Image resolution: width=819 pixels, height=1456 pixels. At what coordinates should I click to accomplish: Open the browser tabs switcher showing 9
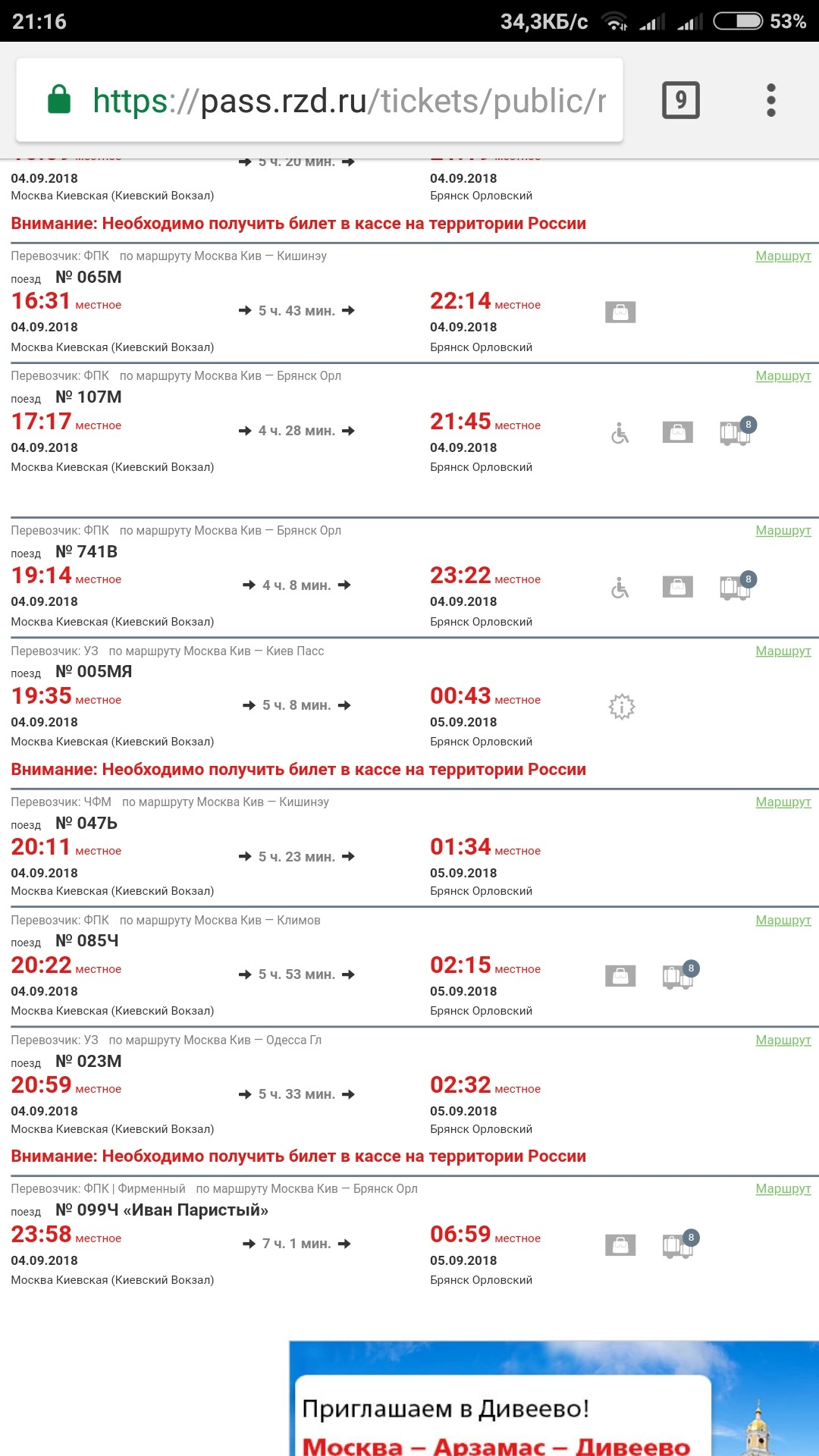(680, 100)
